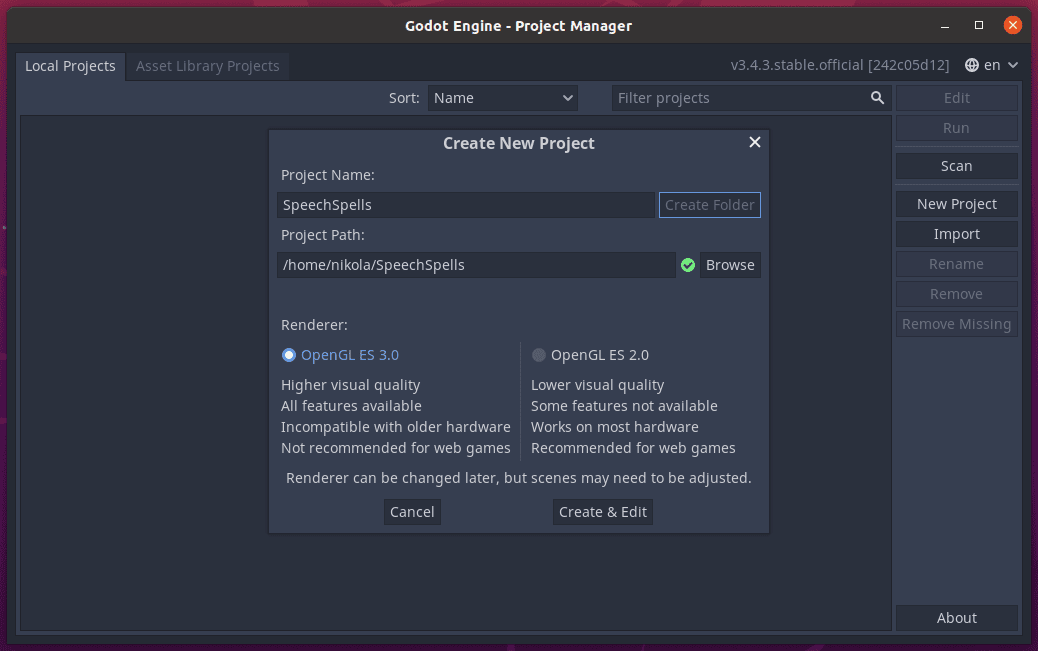
Task: Open the About dialog
Action: 957,618
